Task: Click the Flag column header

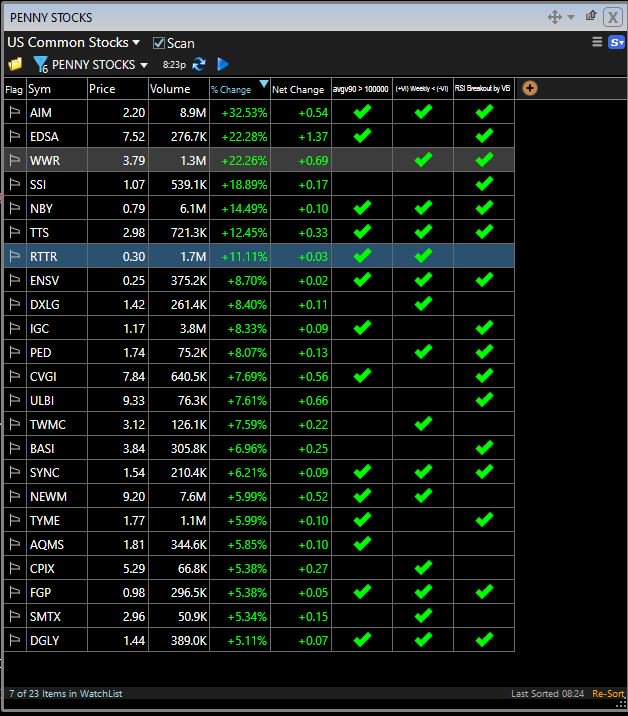Action: pos(14,90)
